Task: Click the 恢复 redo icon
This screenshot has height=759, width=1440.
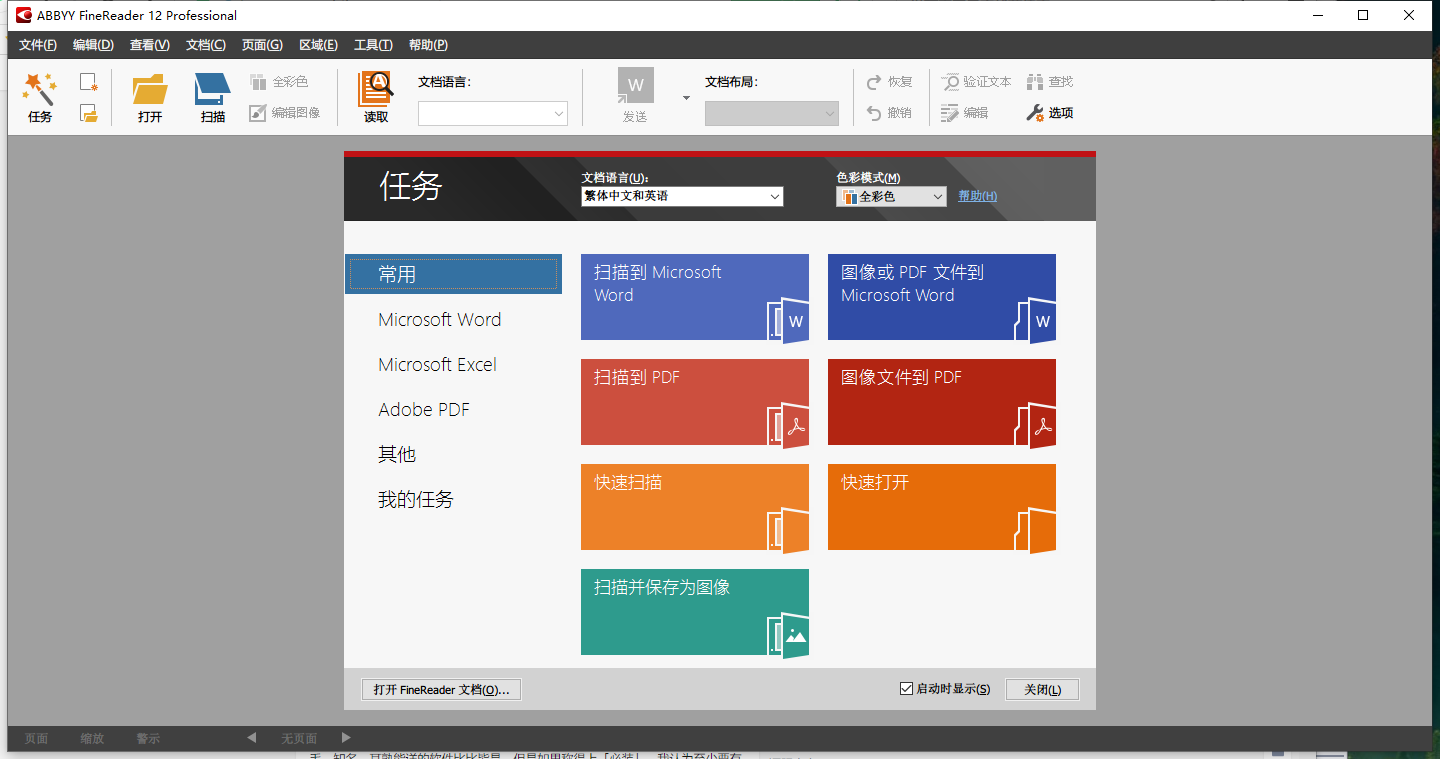Action: click(x=874, y=82)
